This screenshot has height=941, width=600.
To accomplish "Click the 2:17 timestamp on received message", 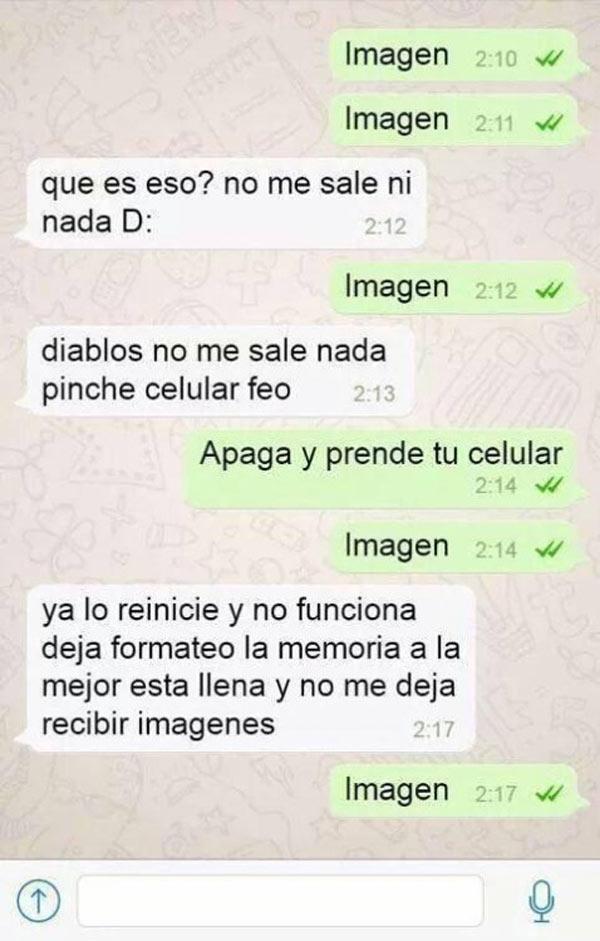I will pyautogui.click(x=433, y=729).
